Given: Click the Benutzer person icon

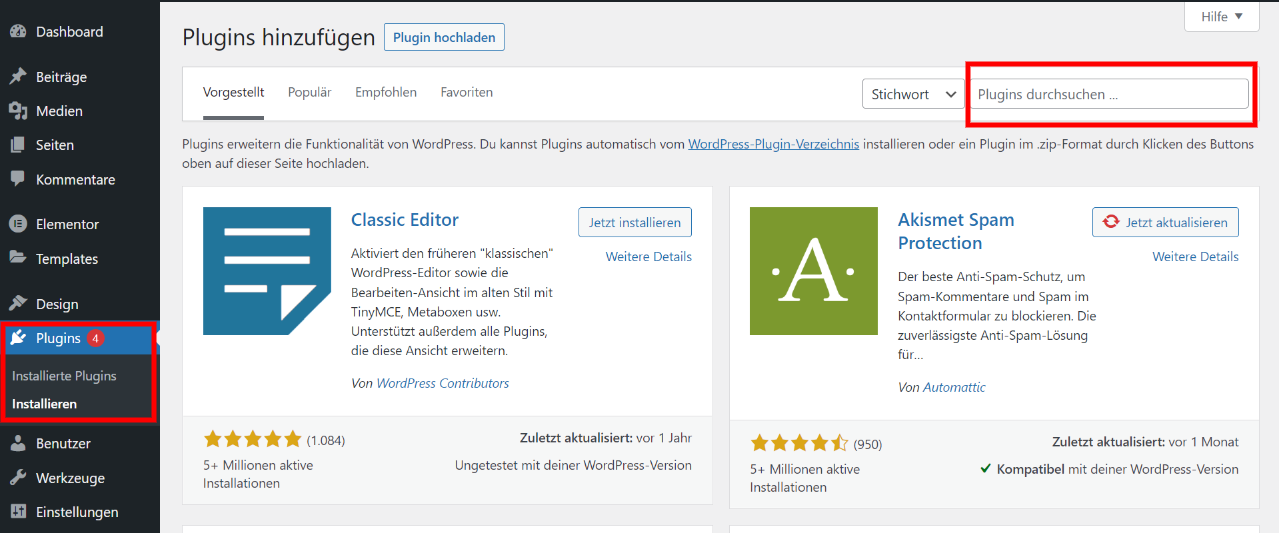Looking at the screenshot, I should pyautogui.click(x=18, y=443).
